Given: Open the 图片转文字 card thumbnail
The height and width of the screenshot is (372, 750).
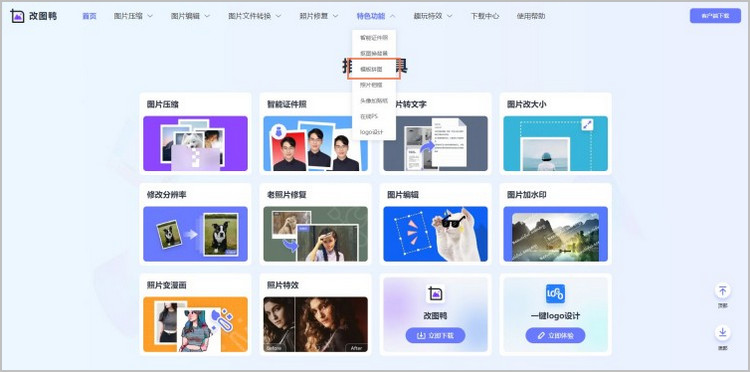Looking at the screenshot, I should pyautogui.click(x=435, y=143).
